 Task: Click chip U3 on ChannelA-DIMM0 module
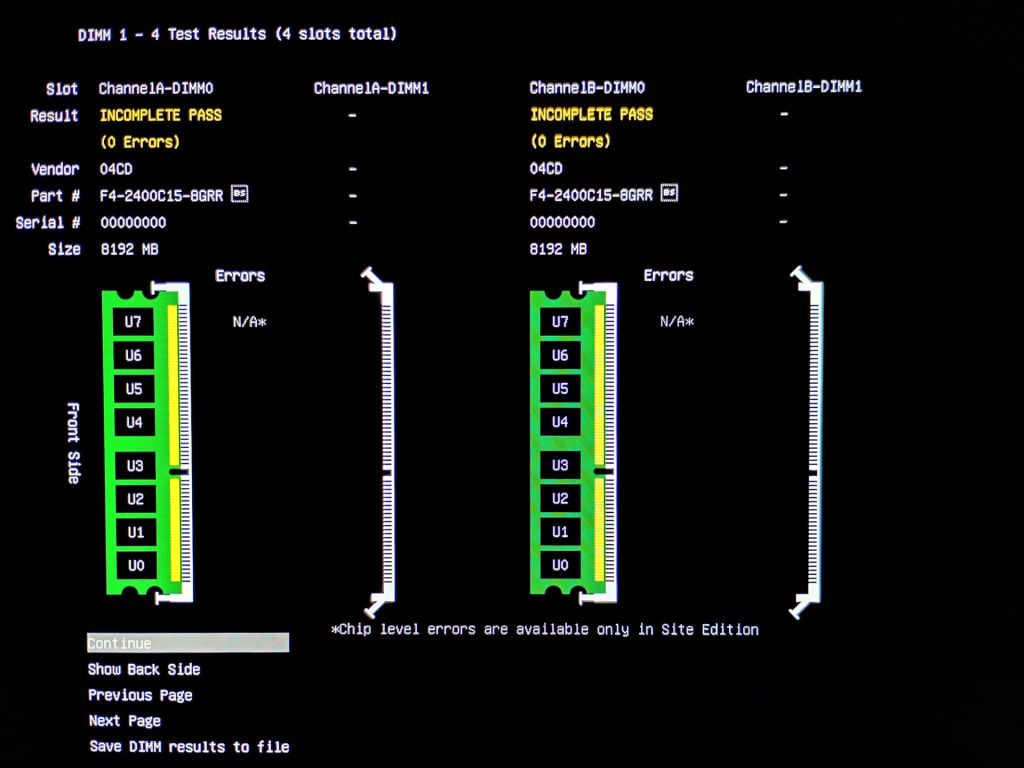tap(135, 466)
